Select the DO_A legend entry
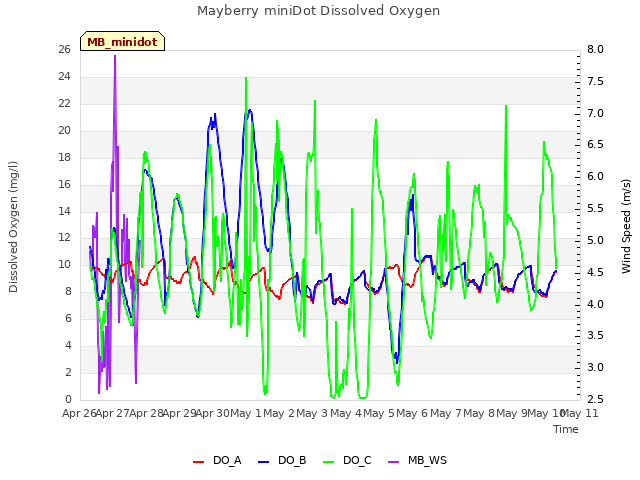Image resolution: width=640 pixels, height=480 pixels. (217, 461)
